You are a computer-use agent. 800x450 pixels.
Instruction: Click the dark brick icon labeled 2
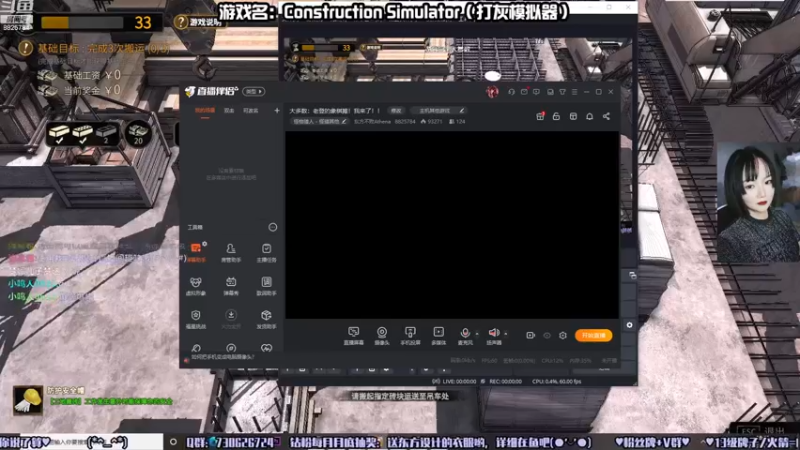click(x=106, y=134)
